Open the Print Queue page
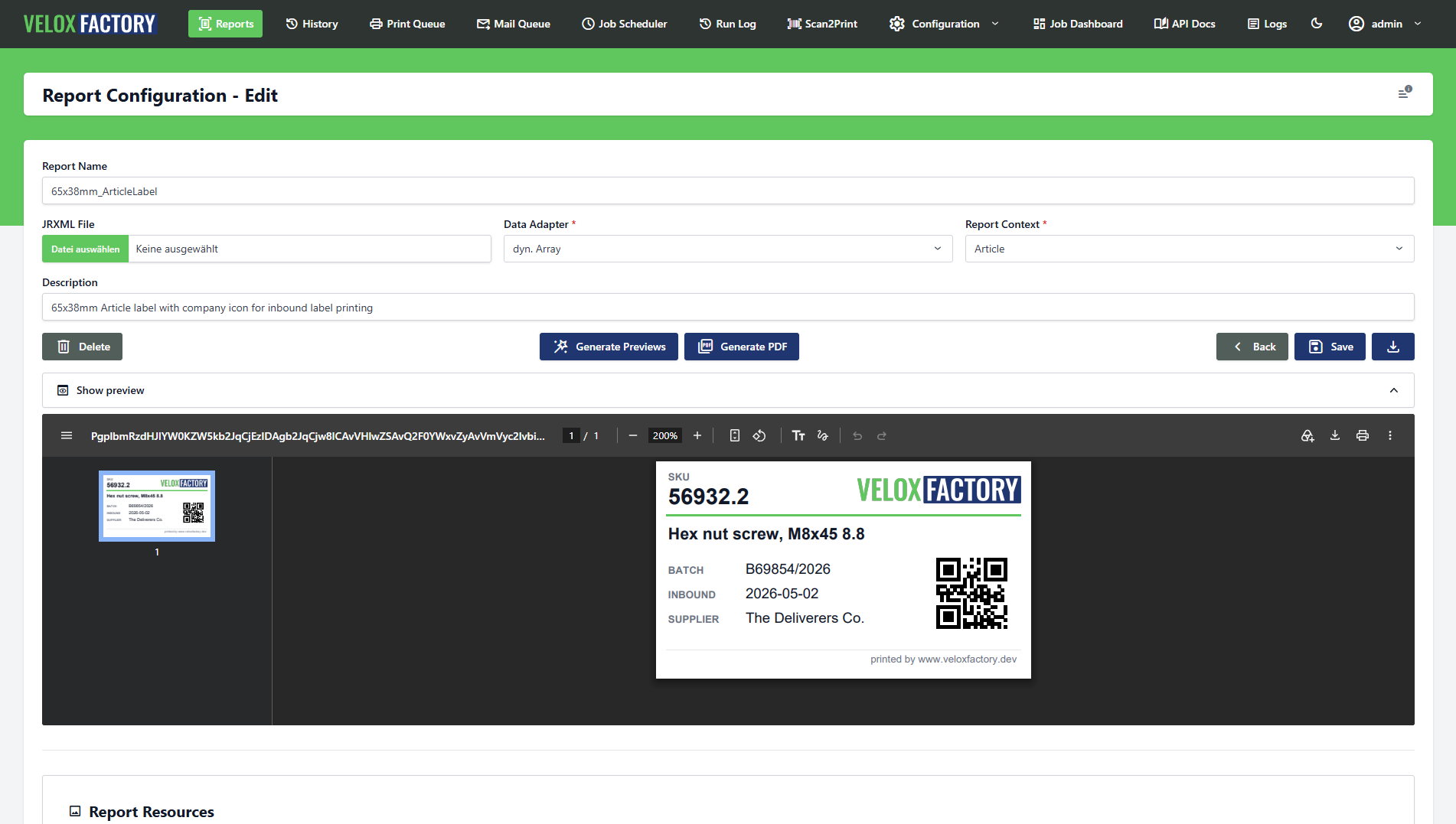Viewport: 1456px width, 824px height. tap(407, 24)
